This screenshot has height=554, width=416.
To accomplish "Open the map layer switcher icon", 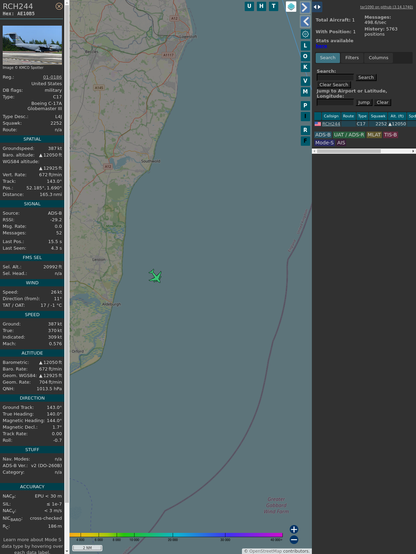I will pyautogui.click(x=291, y=6).
